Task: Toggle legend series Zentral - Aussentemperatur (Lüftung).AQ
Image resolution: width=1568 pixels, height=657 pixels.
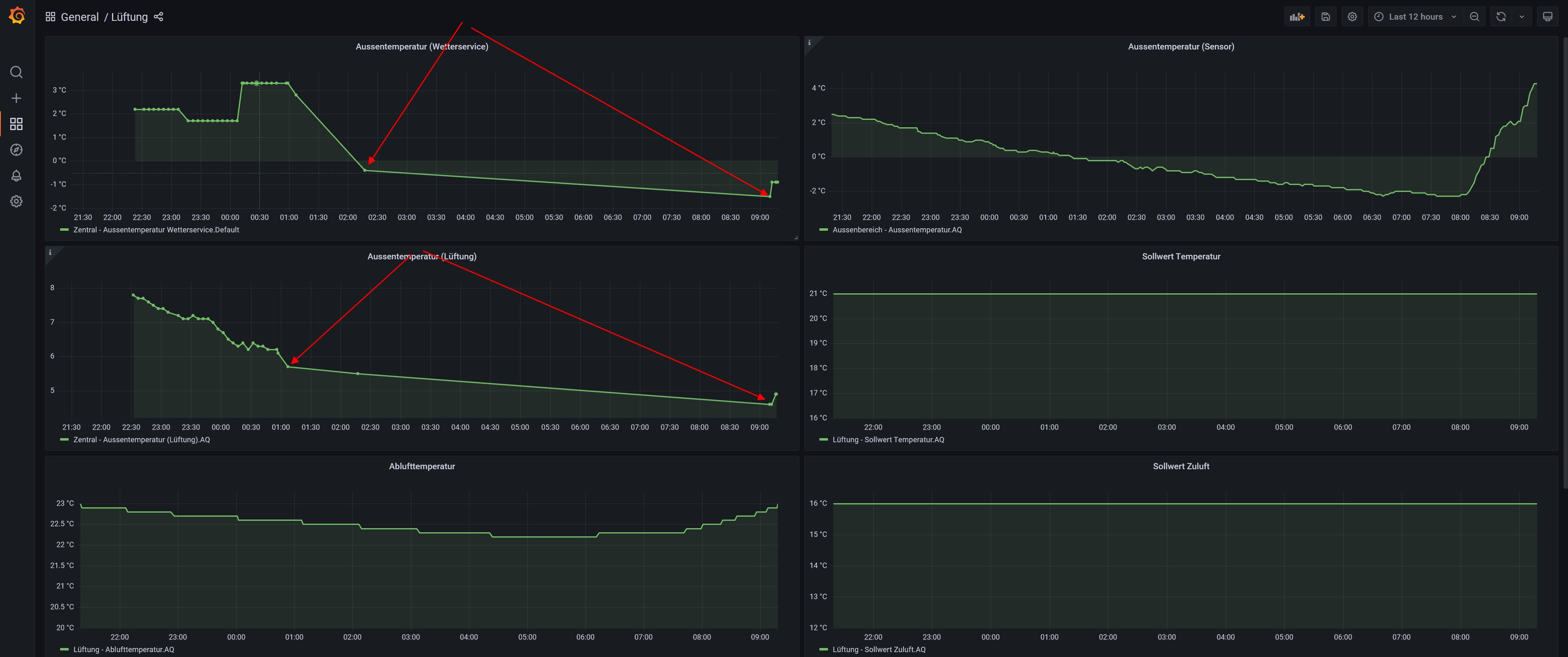Action: pyautogui.click(x=141, y=440)
